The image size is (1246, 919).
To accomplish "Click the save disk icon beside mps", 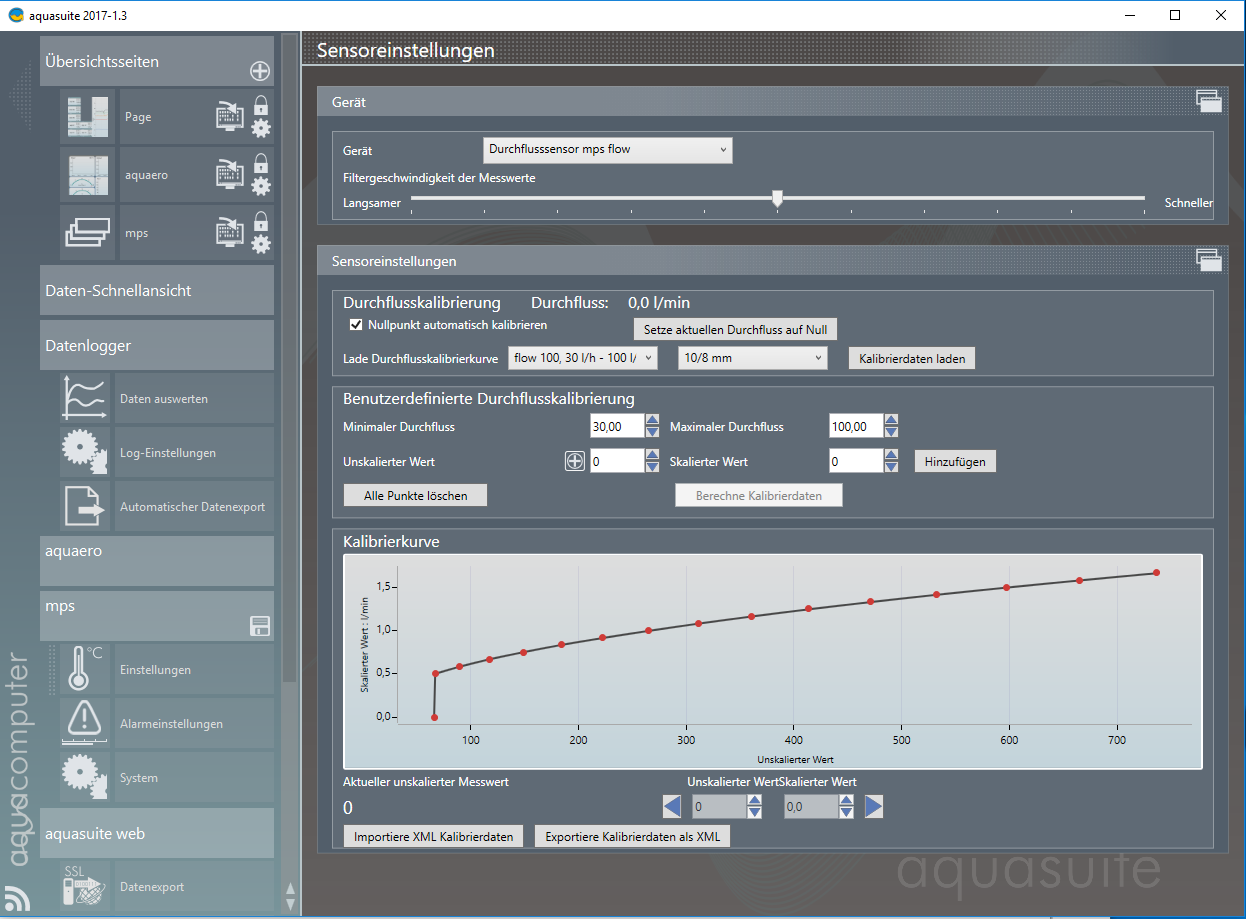I will pyautogui.click(x=260, y=627).
